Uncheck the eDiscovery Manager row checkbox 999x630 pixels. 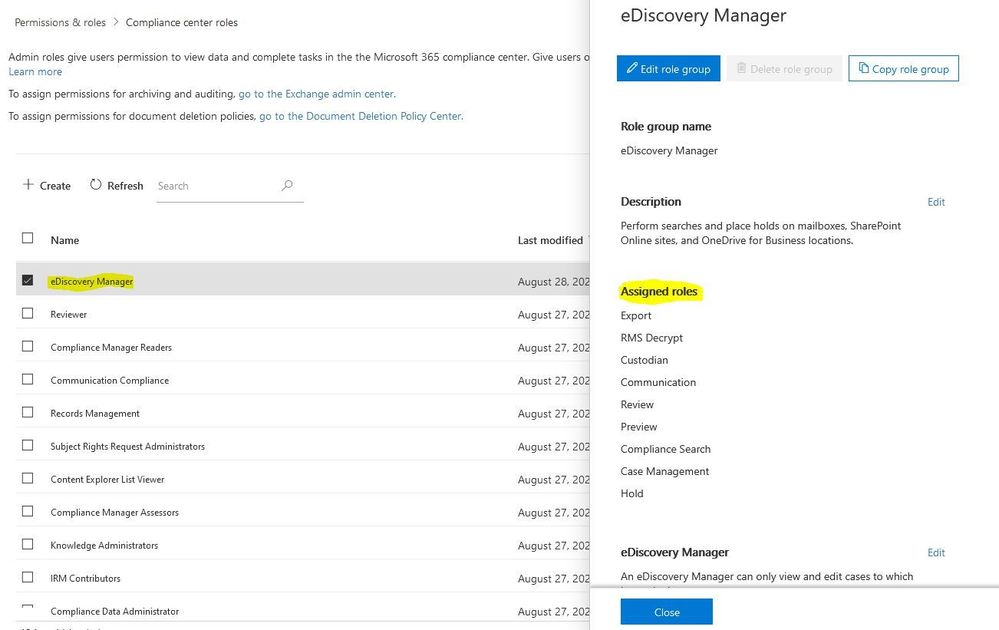[27, 280]
